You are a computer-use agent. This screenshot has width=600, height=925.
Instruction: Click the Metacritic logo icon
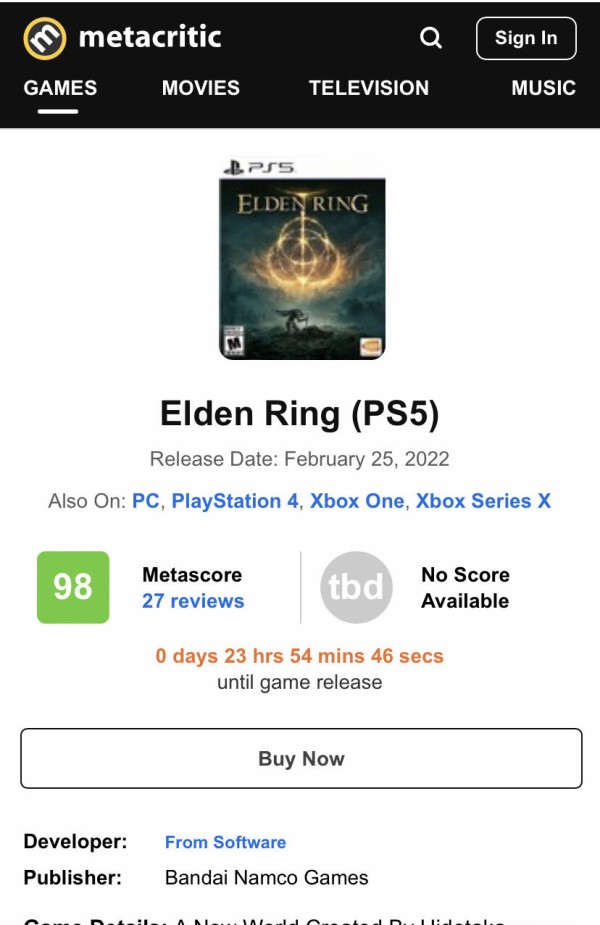(44, 38)
